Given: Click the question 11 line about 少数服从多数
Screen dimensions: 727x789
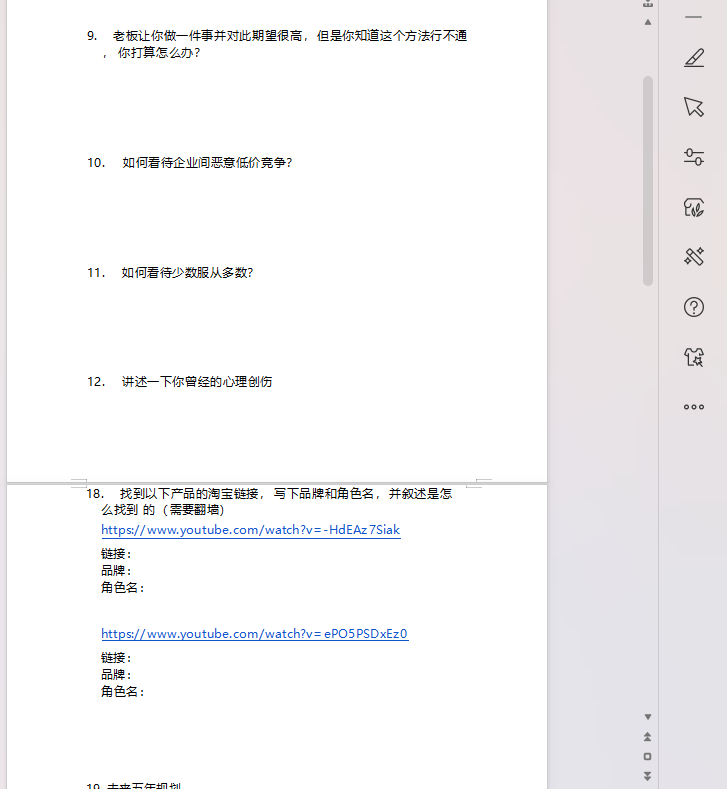Looking at the screenshot, I should [x=187, y=272].
